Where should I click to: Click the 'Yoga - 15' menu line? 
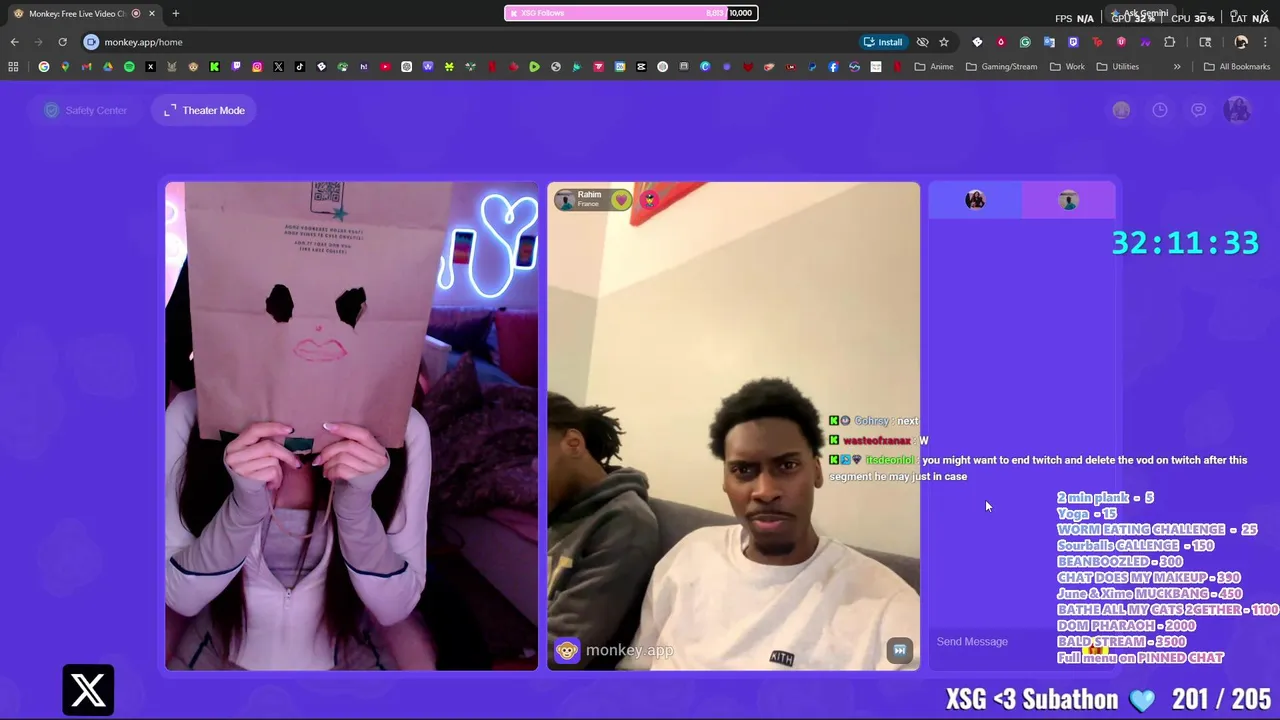1086,514
